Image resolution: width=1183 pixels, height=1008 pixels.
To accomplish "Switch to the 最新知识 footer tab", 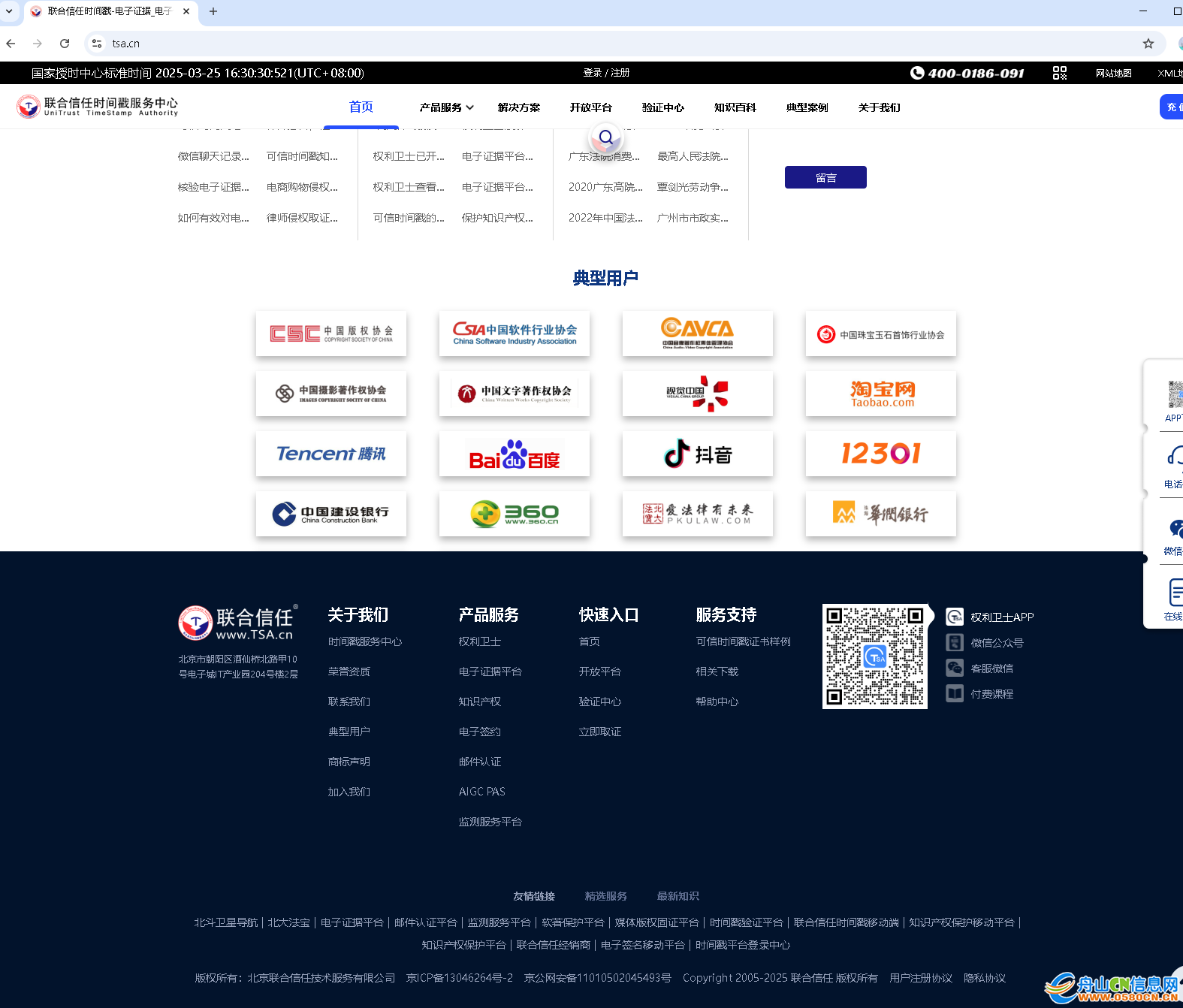I will pos(678,896).
